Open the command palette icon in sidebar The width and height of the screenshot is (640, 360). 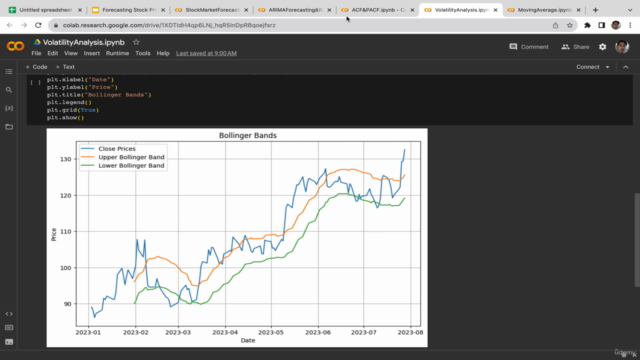tap(9, 328)
